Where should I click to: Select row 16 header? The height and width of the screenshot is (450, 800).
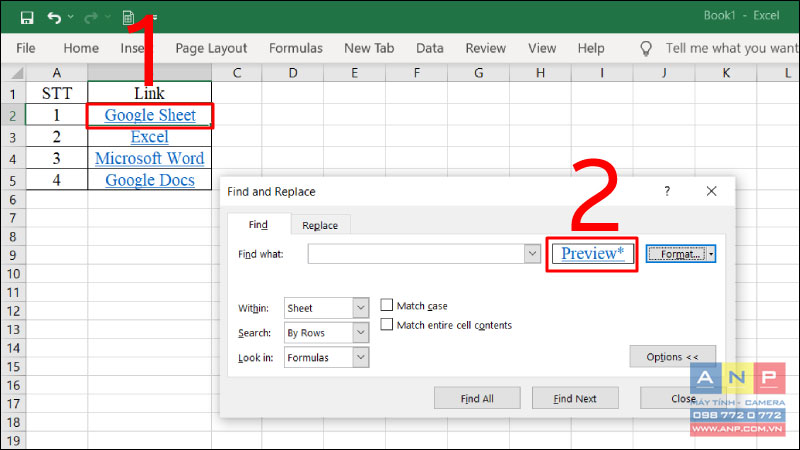[x=13, y=385]
